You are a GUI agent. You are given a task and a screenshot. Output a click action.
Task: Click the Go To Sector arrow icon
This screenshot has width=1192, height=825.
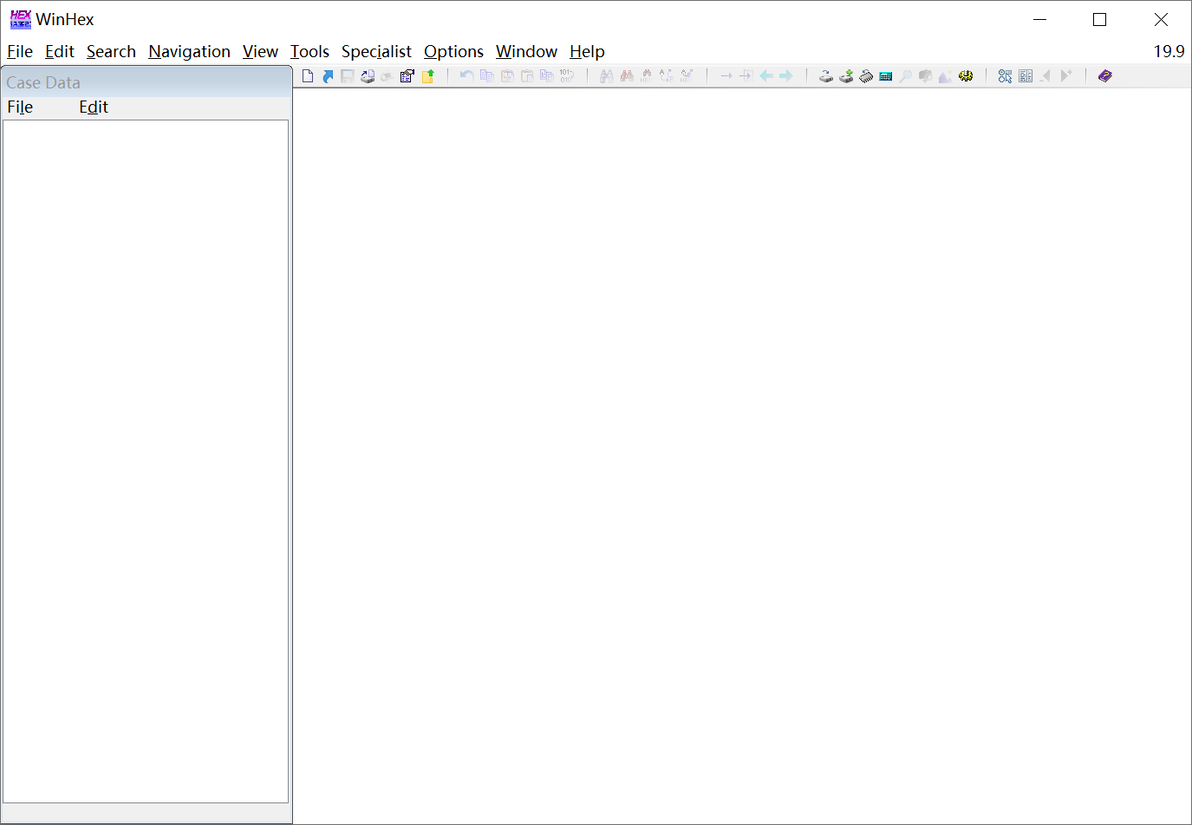click(746, 76)
